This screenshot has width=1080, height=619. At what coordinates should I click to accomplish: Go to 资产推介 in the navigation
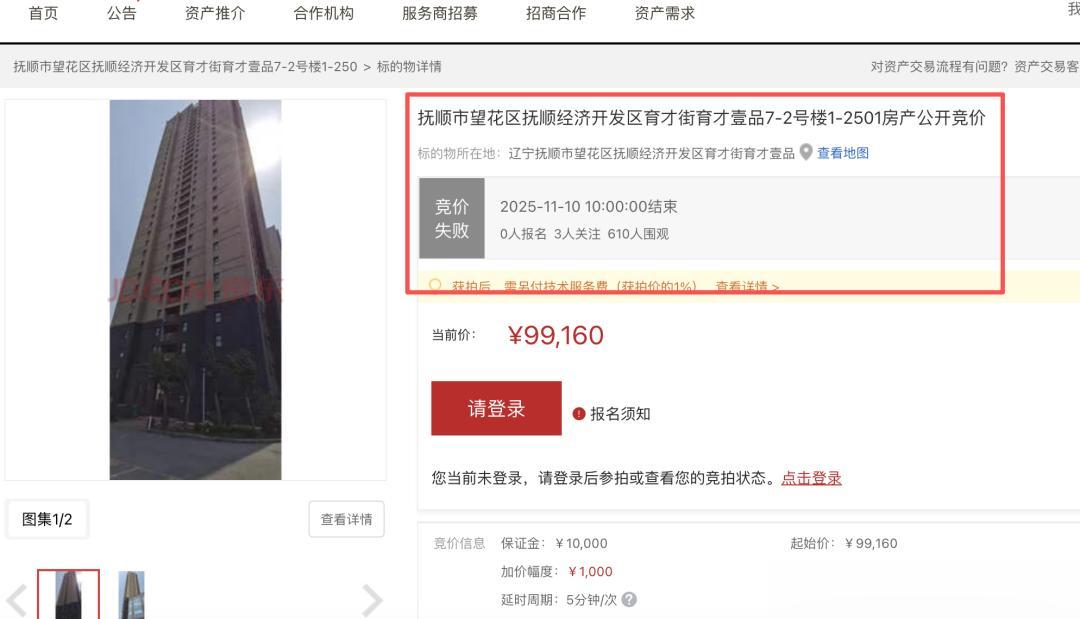point(215,13)
